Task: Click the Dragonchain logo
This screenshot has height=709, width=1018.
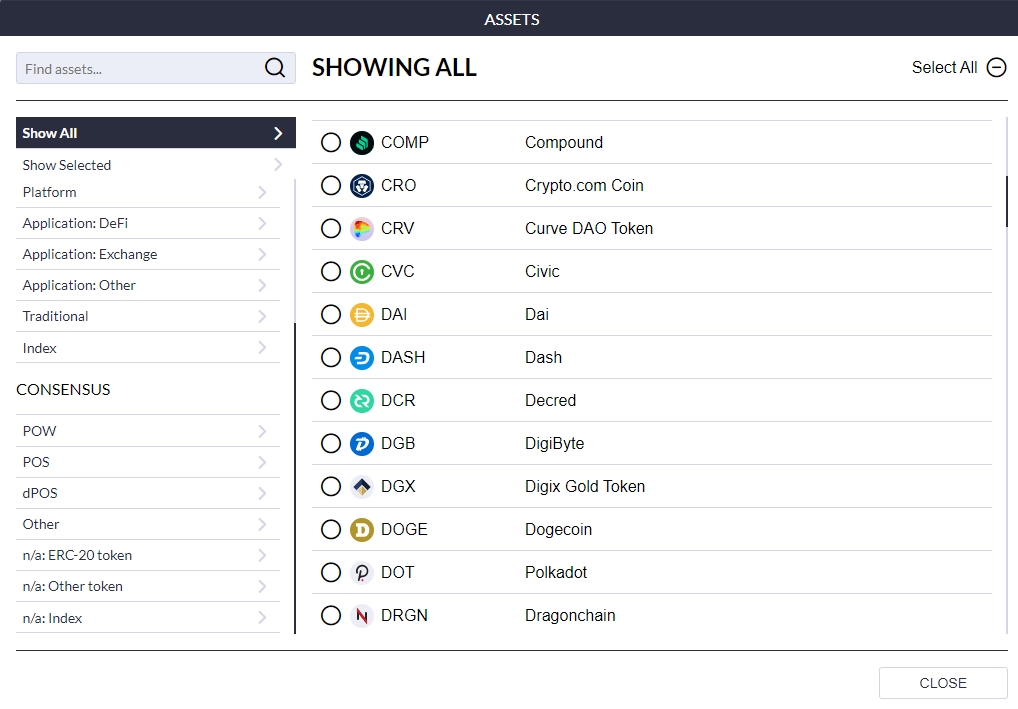Action: [362, 616]
